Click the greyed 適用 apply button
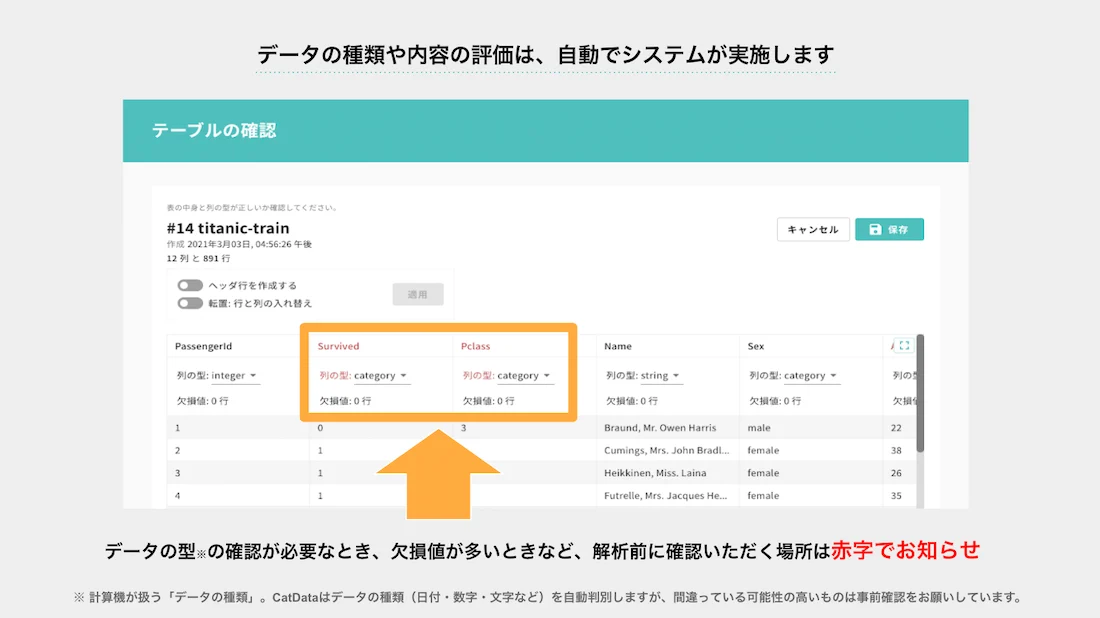 click(x=417, y=295)
